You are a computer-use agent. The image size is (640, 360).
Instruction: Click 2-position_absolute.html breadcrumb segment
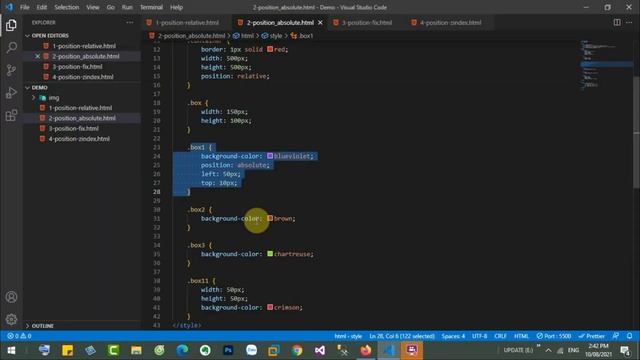pos(187,36)
